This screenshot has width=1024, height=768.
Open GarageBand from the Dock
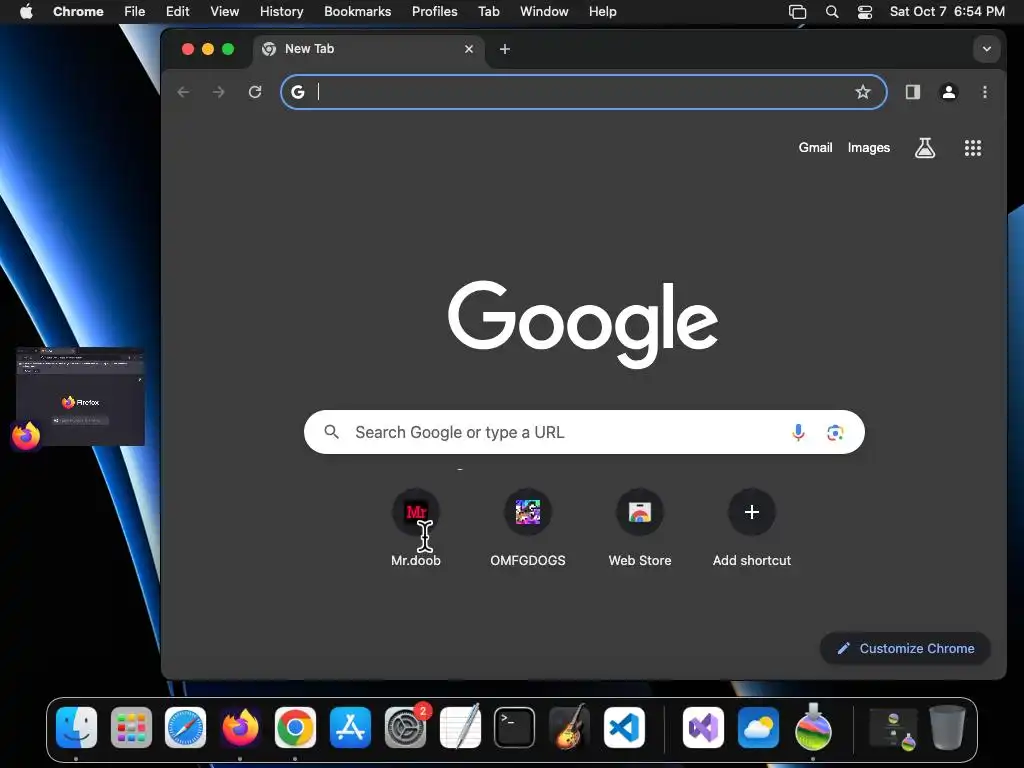[x=569, y=727]
